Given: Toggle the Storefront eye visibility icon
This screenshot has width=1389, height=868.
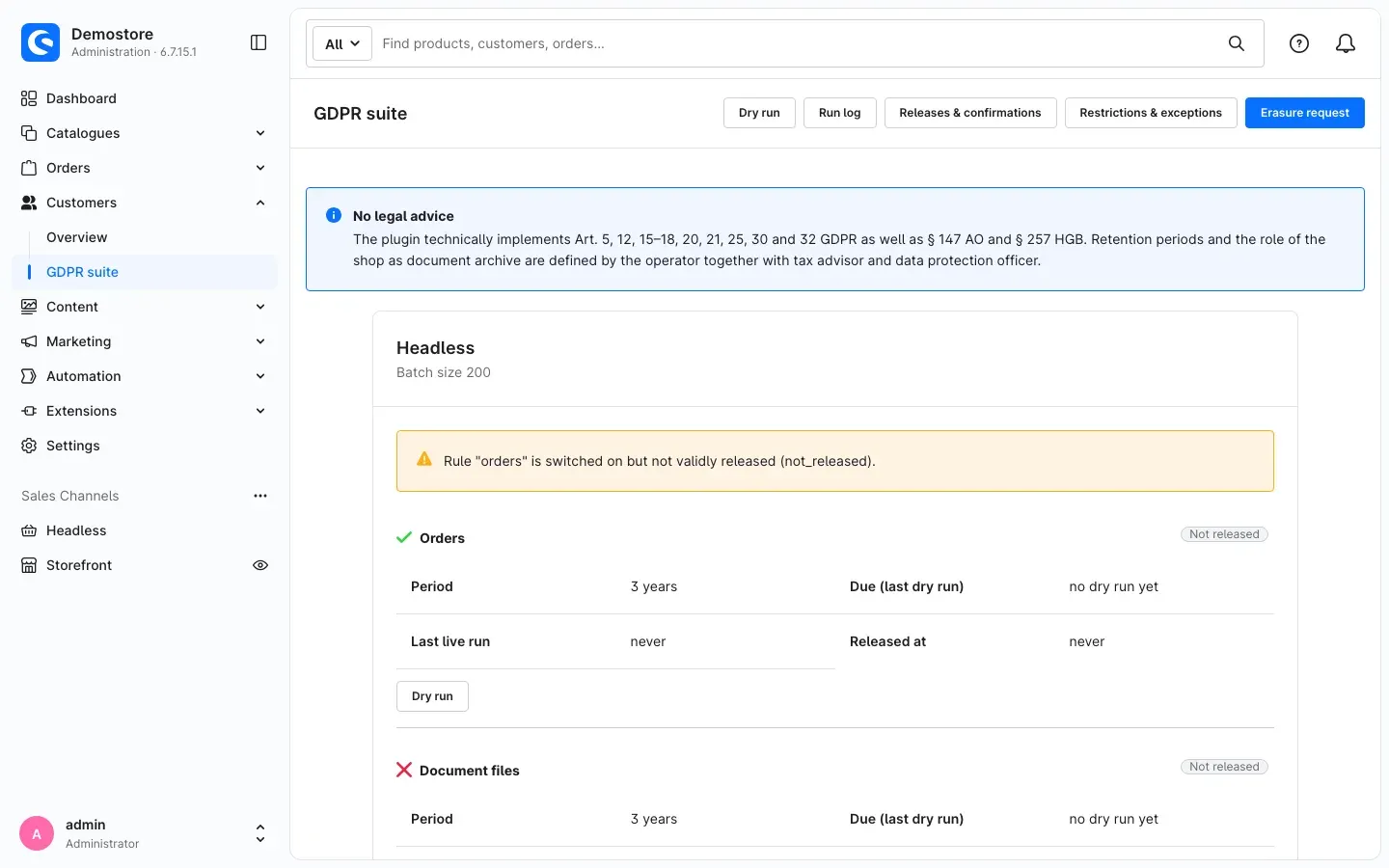Looking at the screenshot, I should point(260,565).
